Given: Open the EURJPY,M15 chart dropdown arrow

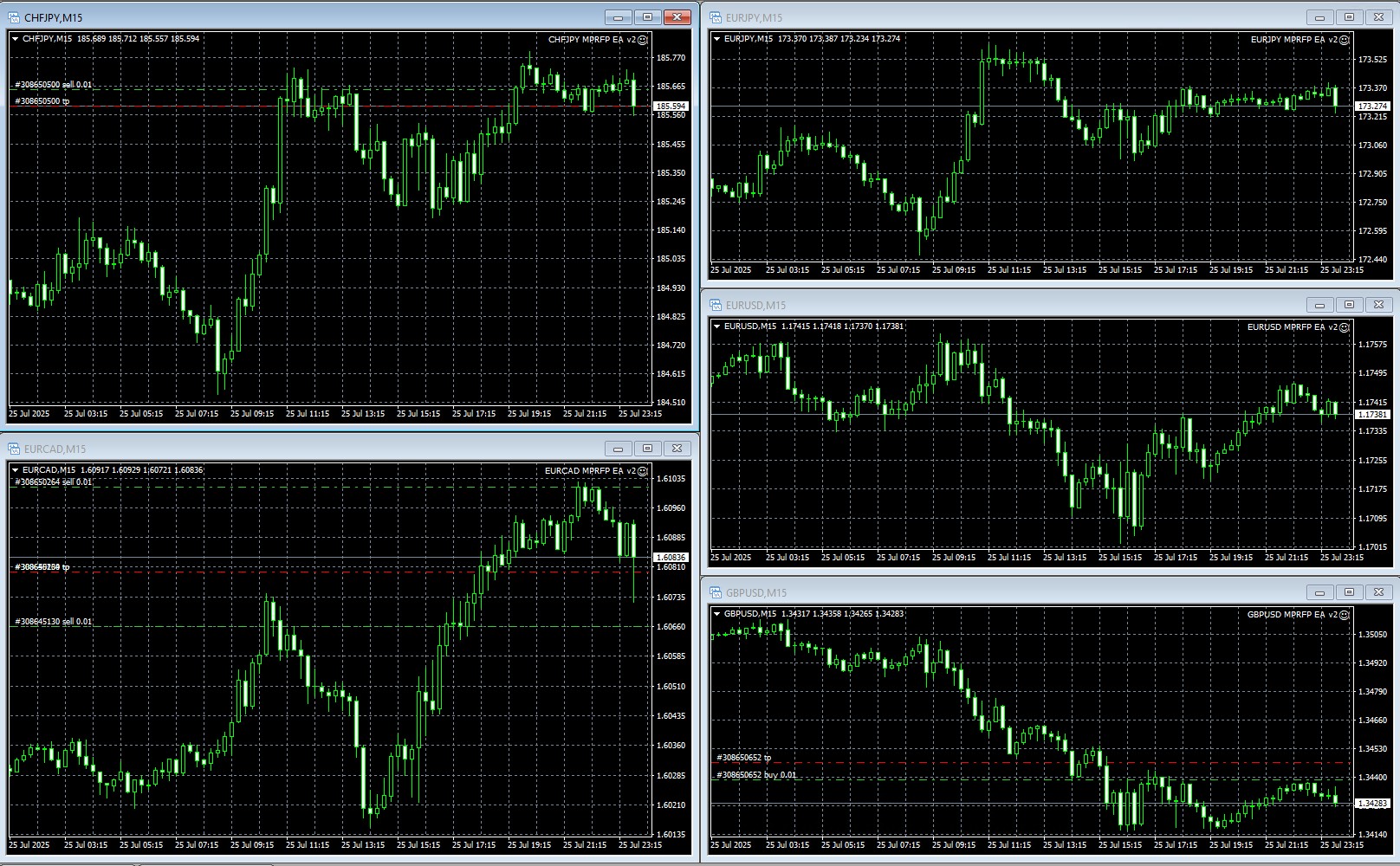Looking at the screenshot, I should coord(716,39).
